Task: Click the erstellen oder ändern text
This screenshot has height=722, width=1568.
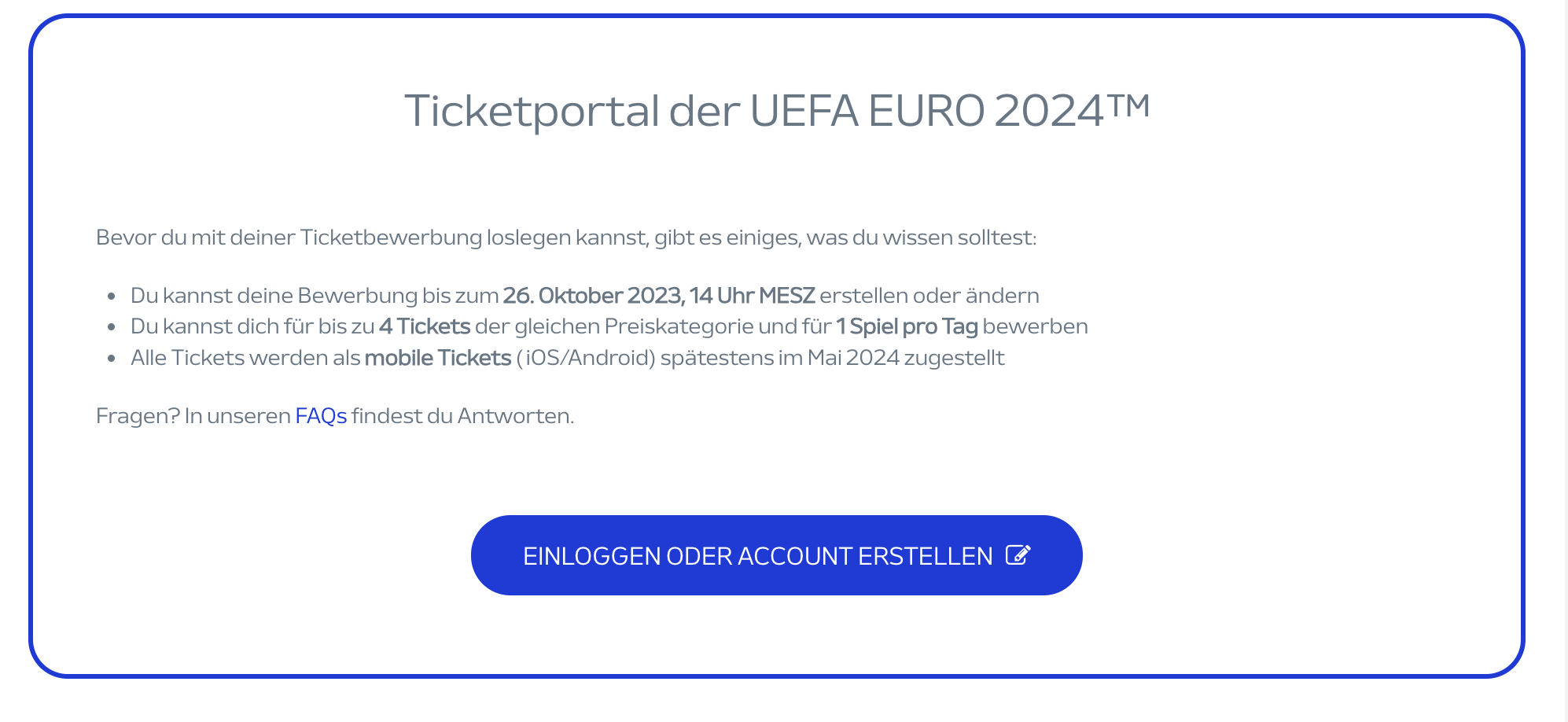Action: tap(929, 296)
